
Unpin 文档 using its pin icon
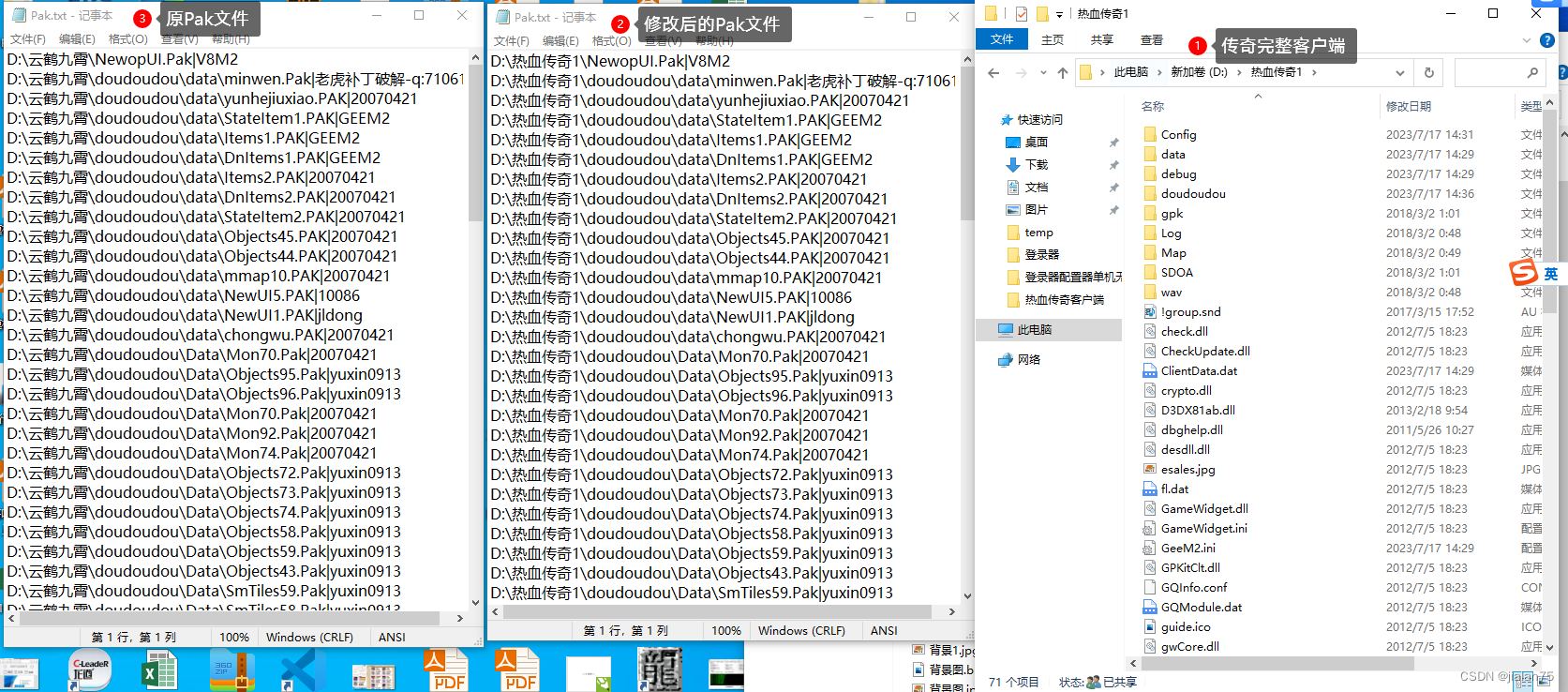1114,188
